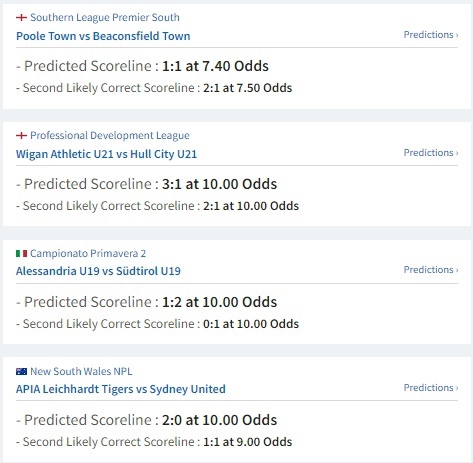Click the Australia flag beside New South Wales NPL
This screenshot has width=473, height=463.
pos(21,371)
